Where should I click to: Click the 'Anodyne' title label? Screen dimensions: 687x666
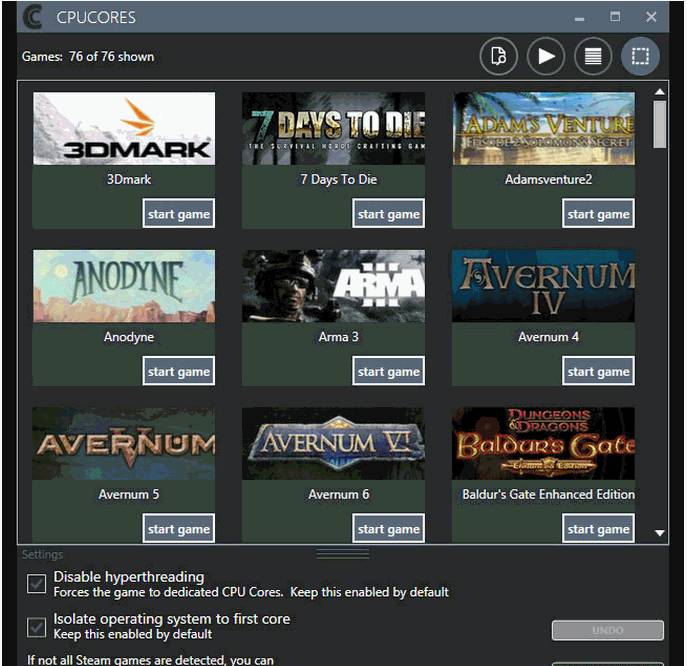[x=129, y=337]
